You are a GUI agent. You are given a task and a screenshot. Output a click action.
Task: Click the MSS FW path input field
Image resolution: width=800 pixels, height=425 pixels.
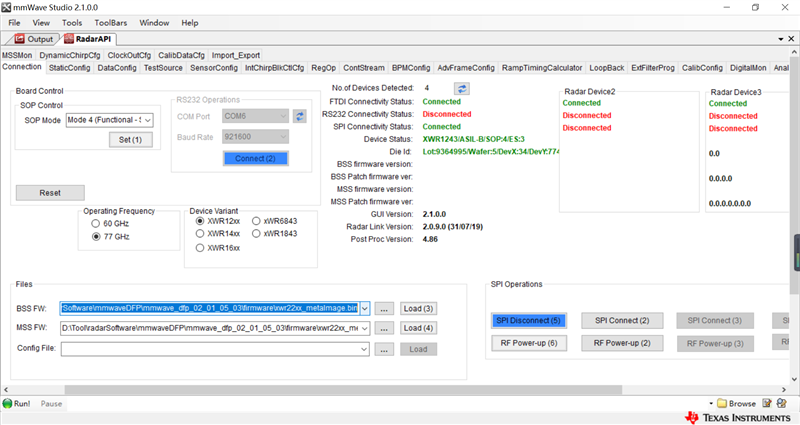click(x=210, y=328)
